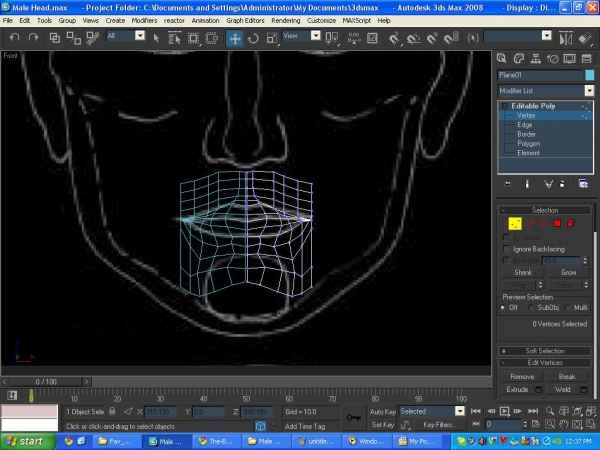Click the time slider 0 / 100 handle
600x450 pixels.
click(46, 382)
